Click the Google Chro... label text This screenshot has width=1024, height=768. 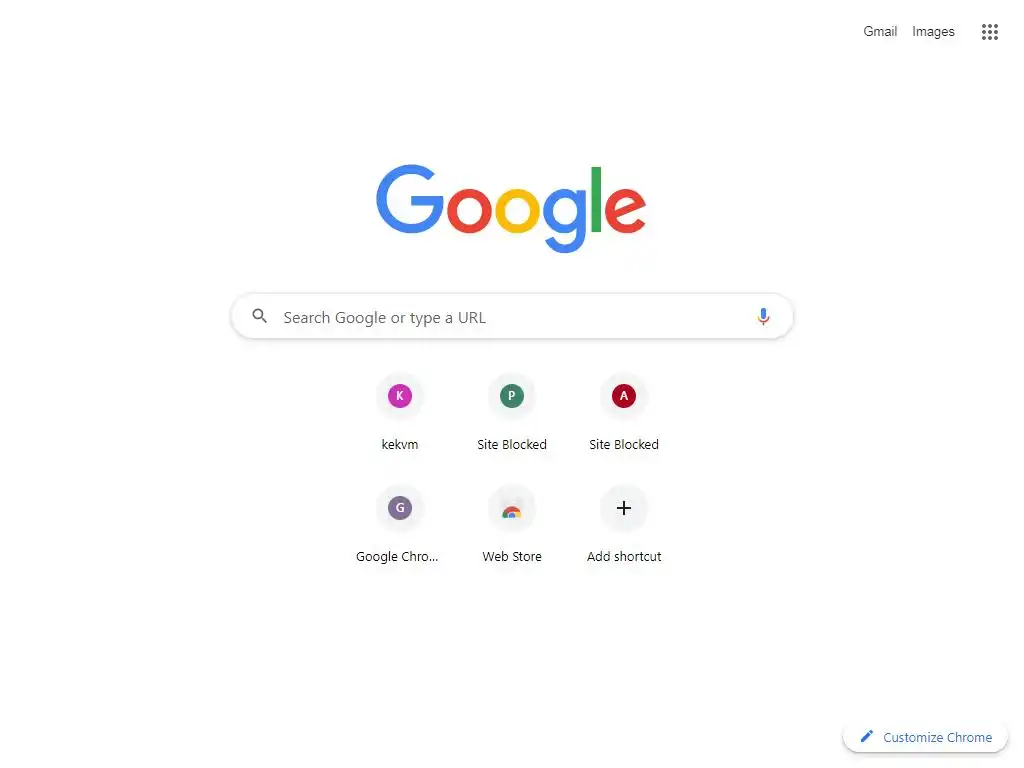point(397,556)
